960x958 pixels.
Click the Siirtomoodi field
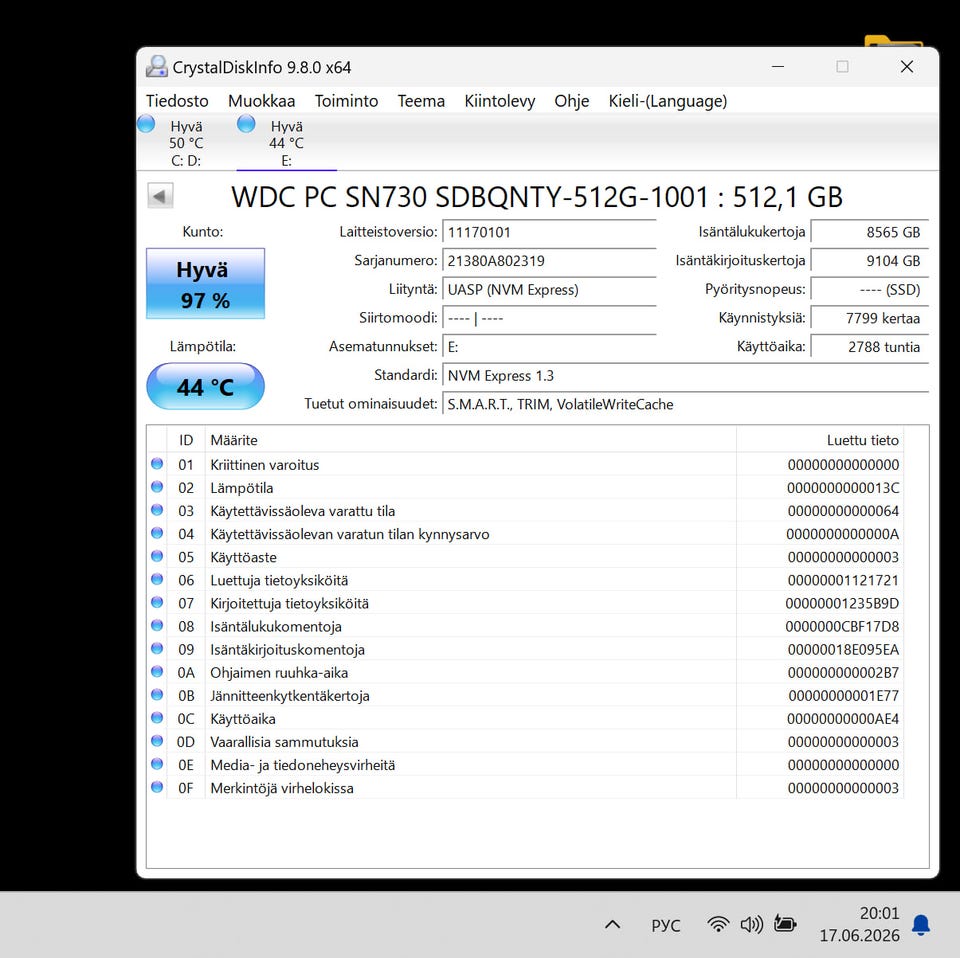tap(549, 318)
